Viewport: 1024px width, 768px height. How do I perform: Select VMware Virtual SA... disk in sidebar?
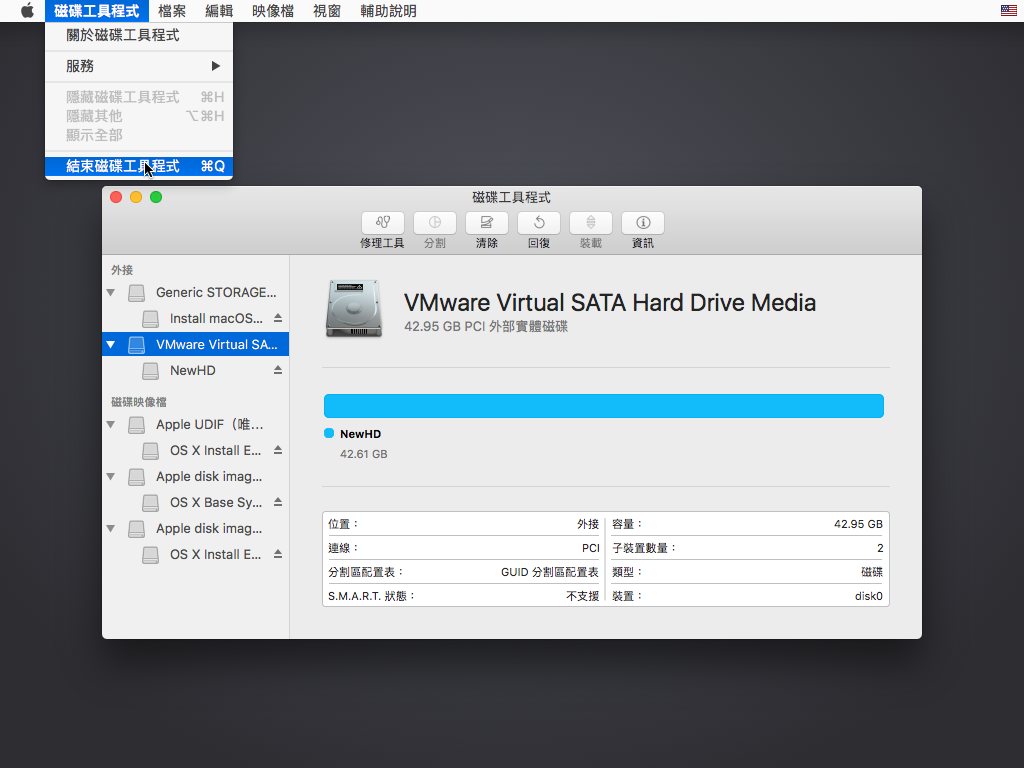click(x=195, y=345)
